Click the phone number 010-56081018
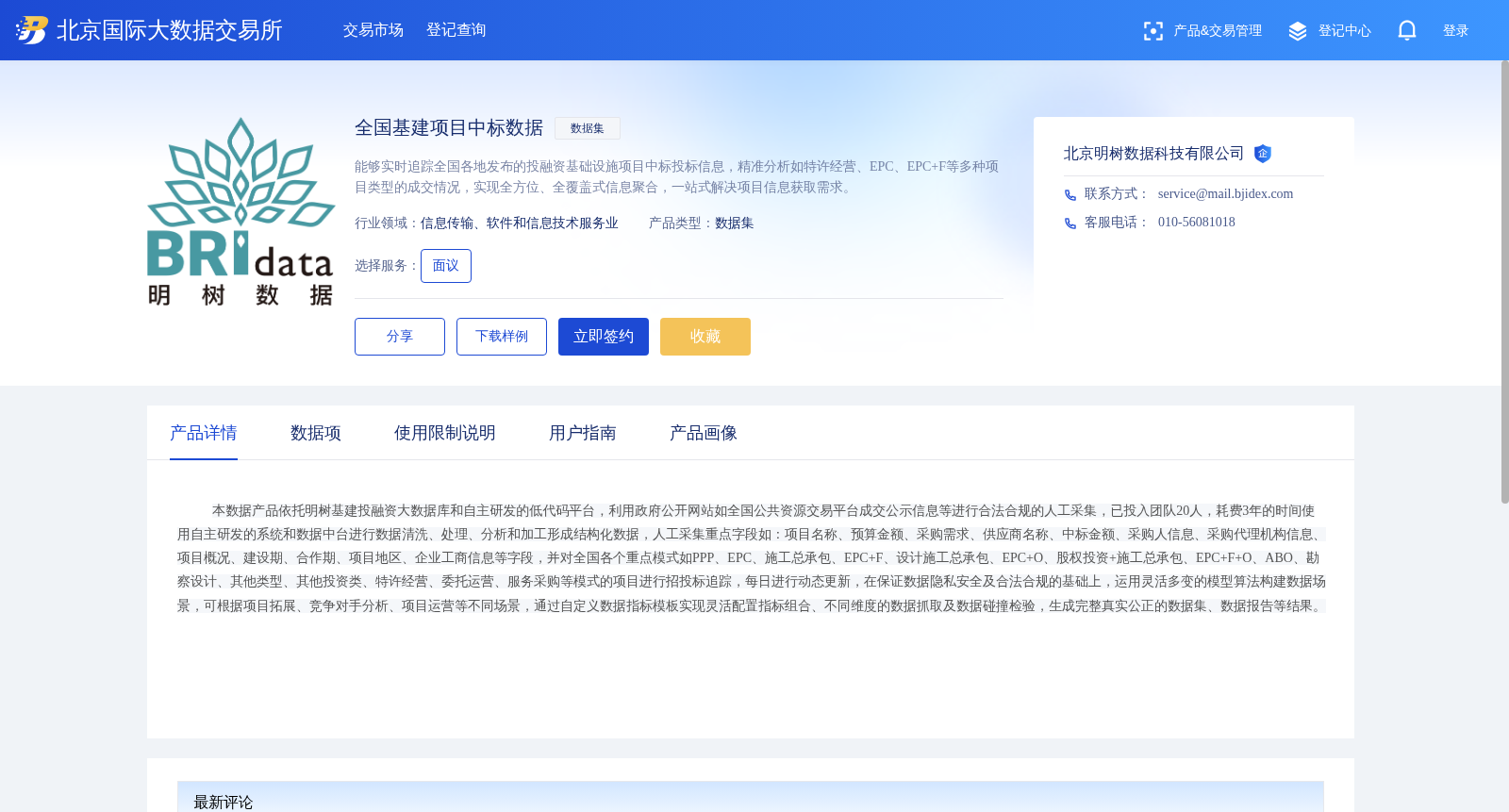The height and width of the screenshot is (812, 1509). (1197, 223)
